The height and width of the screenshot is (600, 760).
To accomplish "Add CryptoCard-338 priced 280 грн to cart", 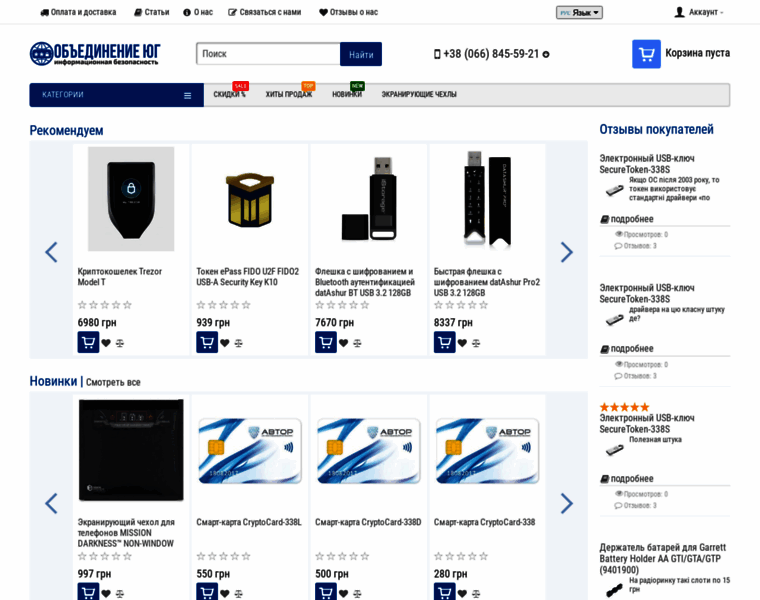I will point(444,592).
